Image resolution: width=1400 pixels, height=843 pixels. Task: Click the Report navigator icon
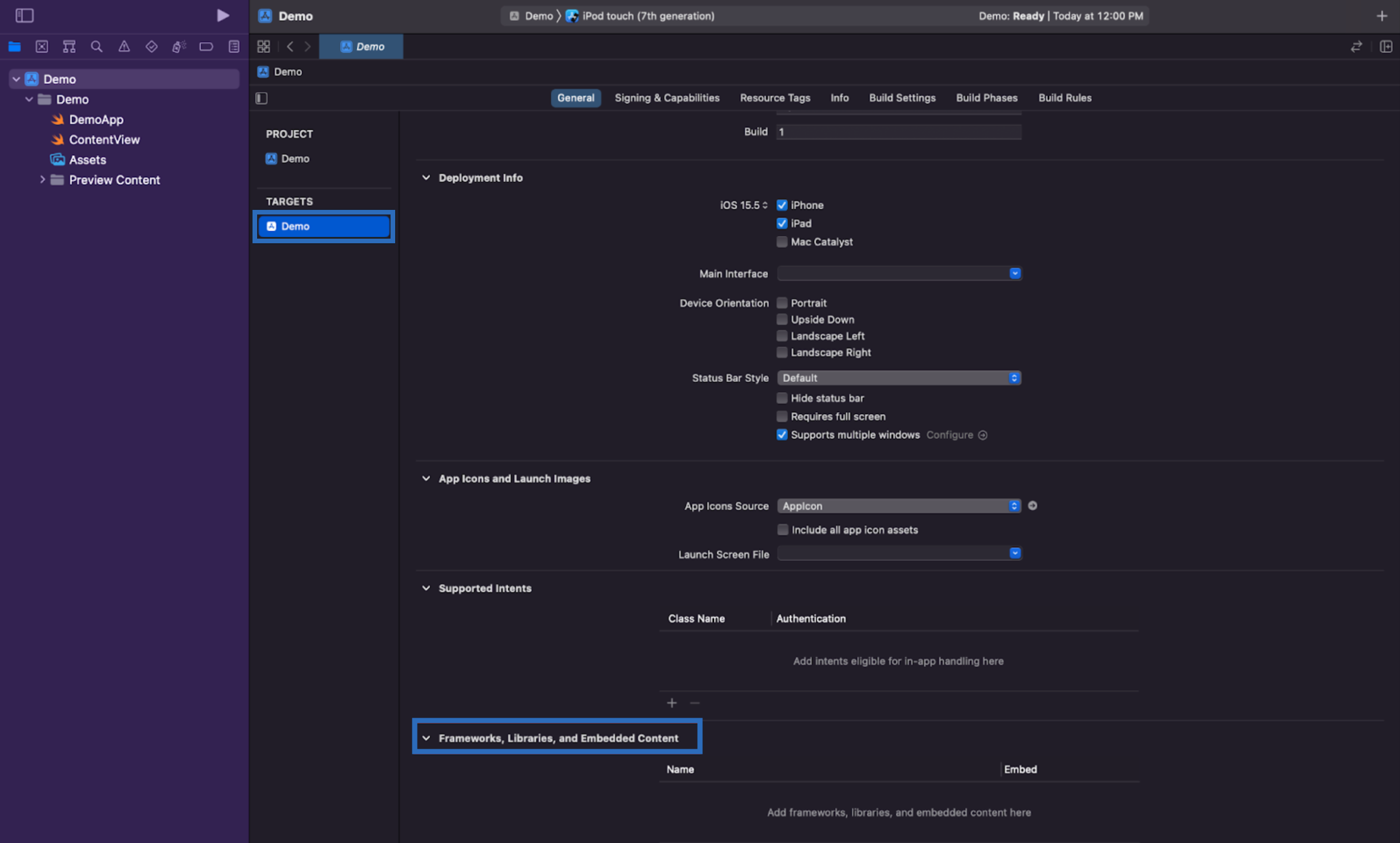coord(234,47)
